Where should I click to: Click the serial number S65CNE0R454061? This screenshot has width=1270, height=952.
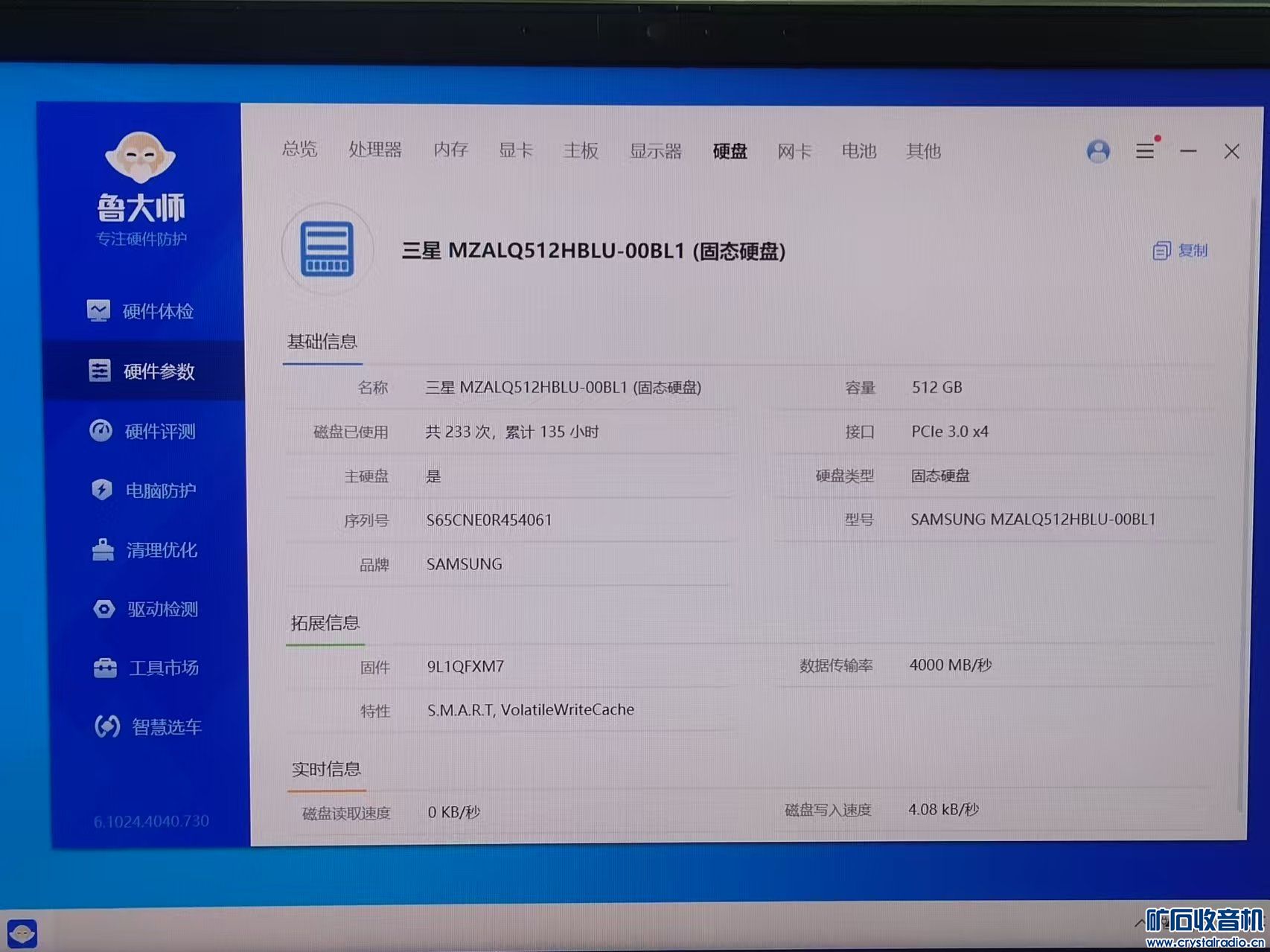click(489, 520)
